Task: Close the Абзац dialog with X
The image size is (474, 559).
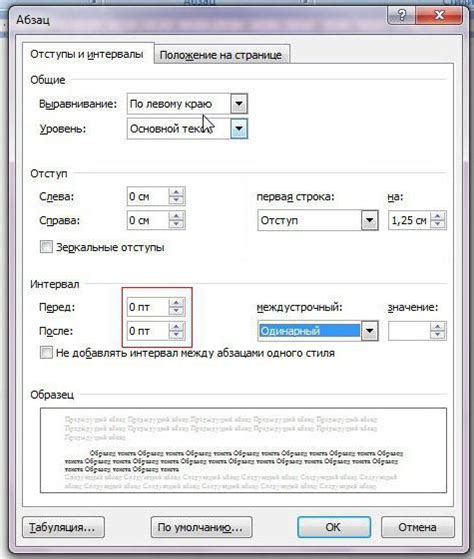Action: click(439, 16)
